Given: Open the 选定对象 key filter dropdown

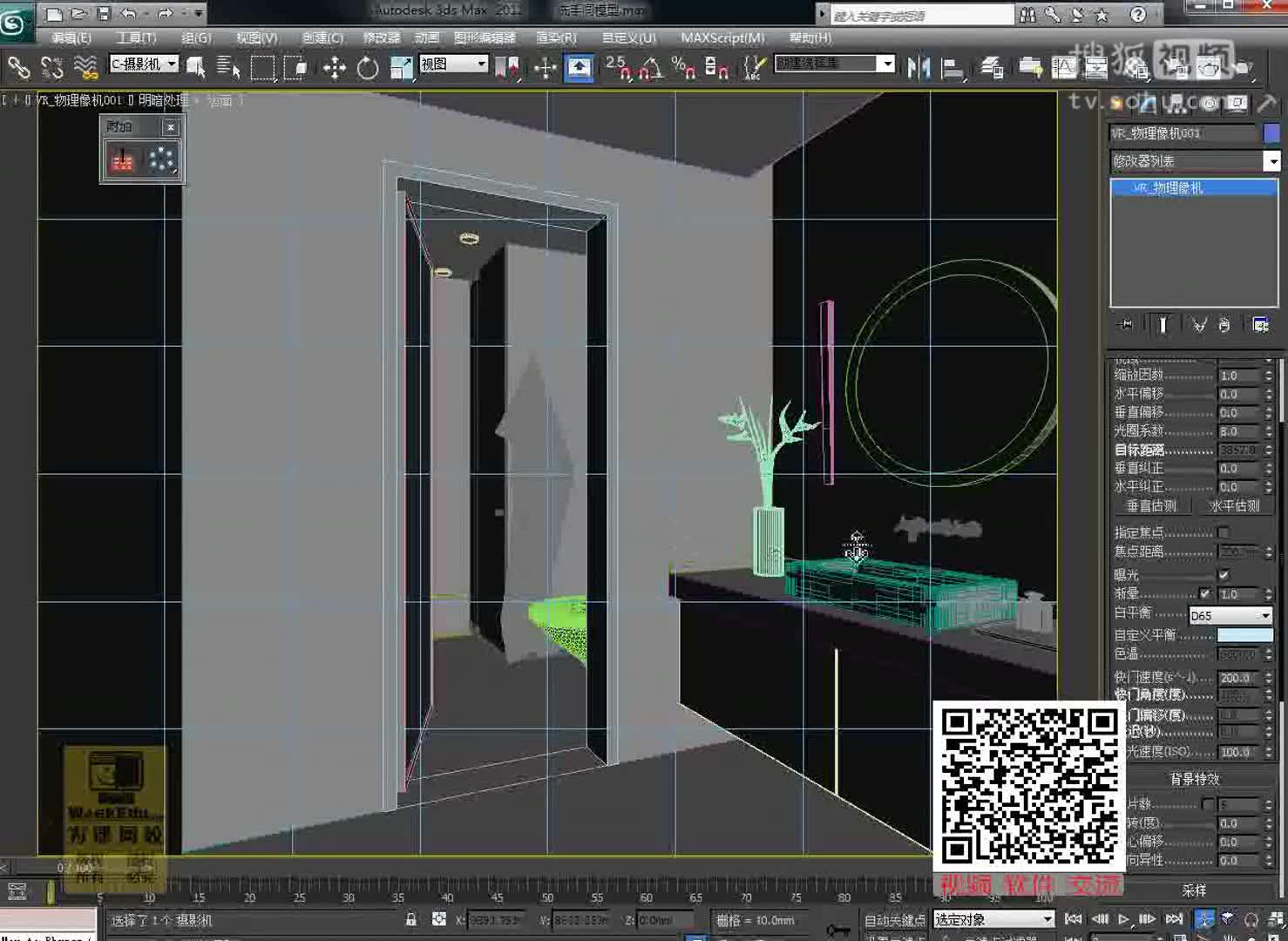Looking at the screenshot, I should pos(993,920).
